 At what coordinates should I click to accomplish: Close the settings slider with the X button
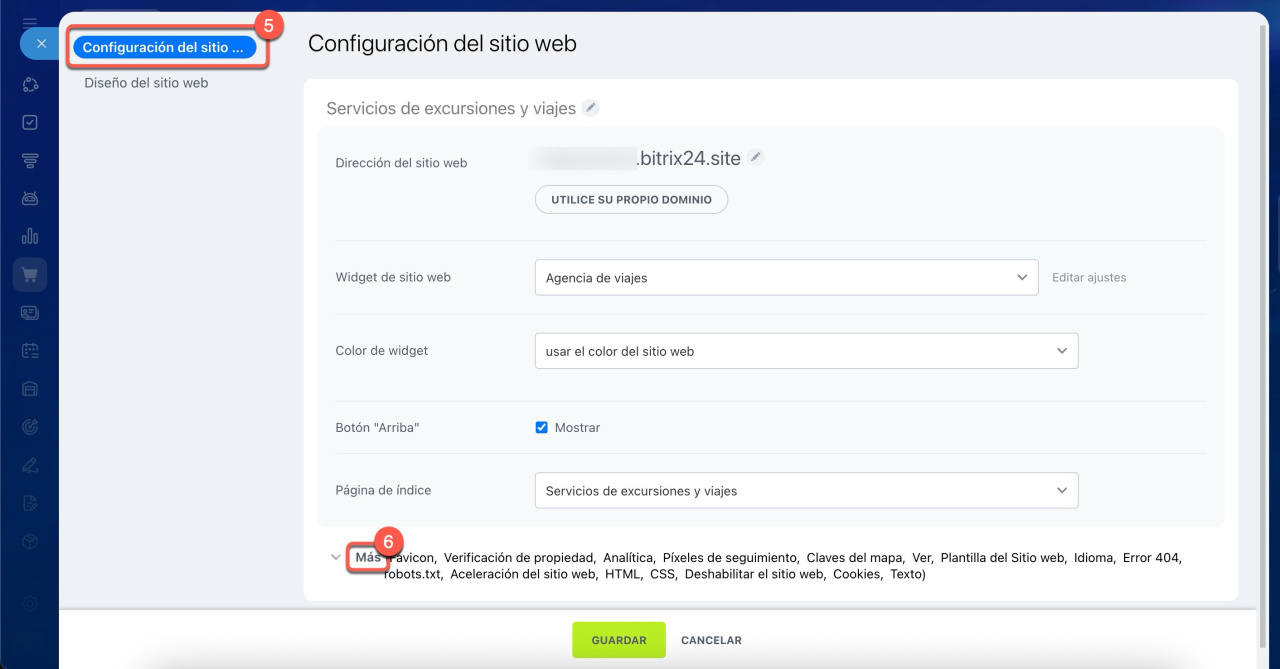tap(41, 44)
